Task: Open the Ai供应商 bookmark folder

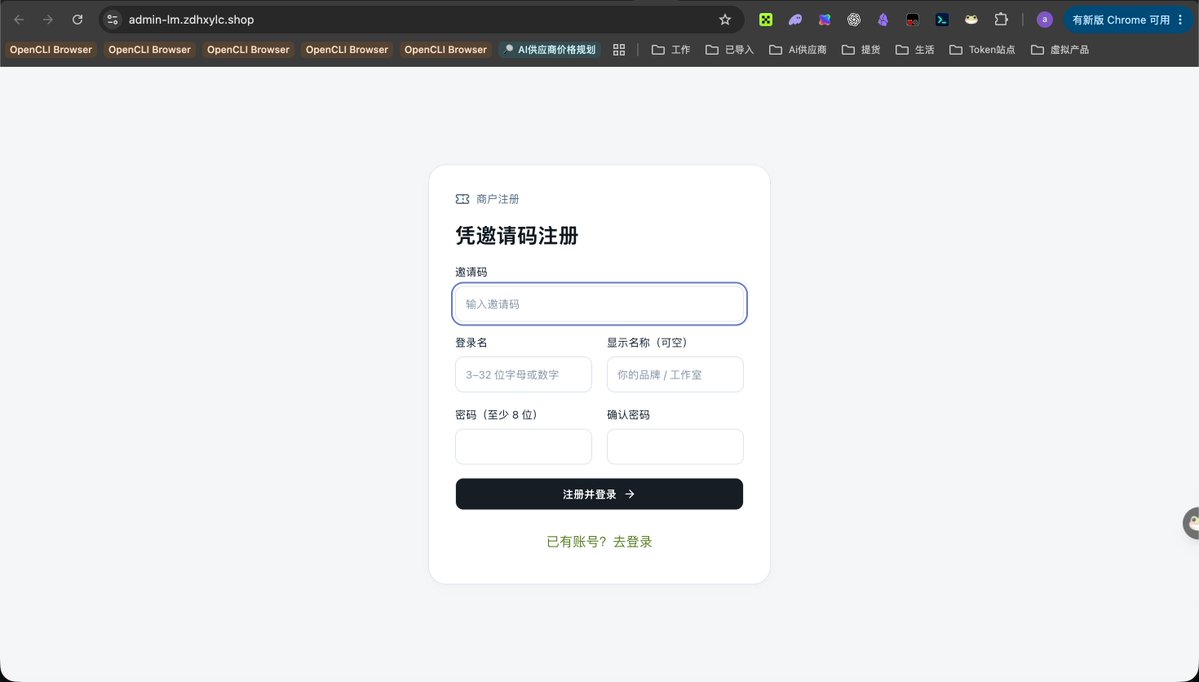Action: coord(798,50)
